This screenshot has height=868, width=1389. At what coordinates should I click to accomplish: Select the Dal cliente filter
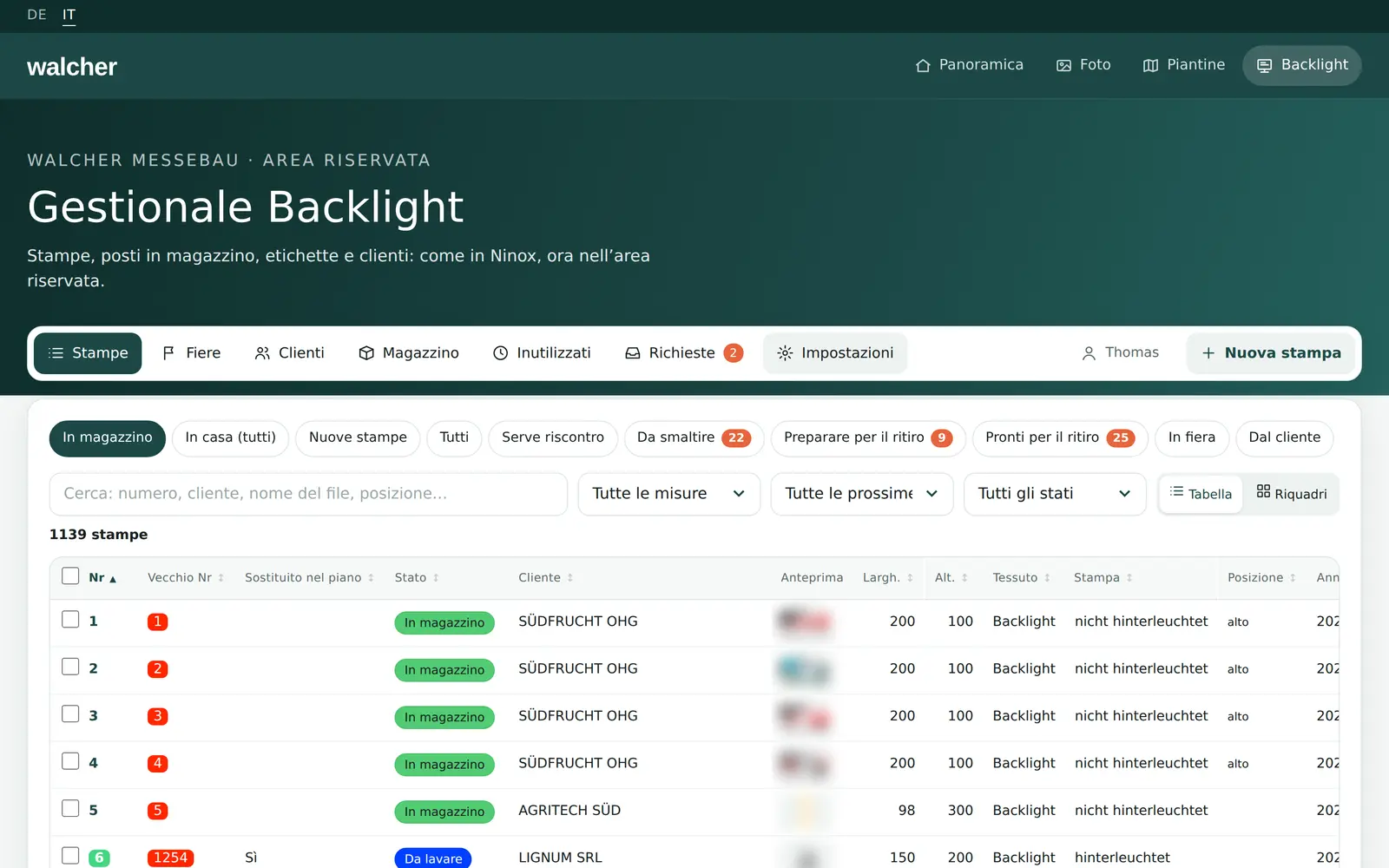tap(1285, 438)
